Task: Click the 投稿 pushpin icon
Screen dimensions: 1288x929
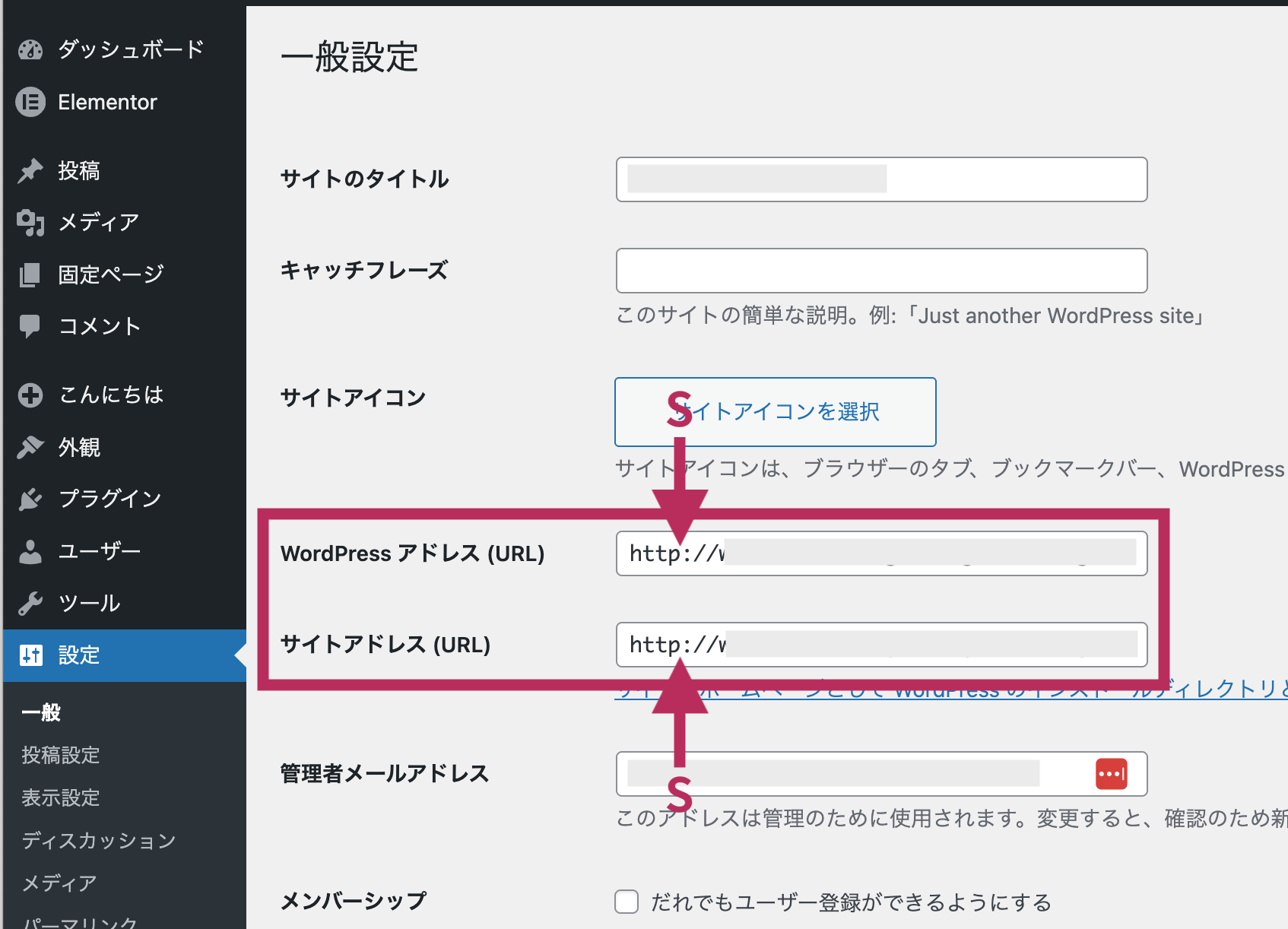Action: point(30,169)
